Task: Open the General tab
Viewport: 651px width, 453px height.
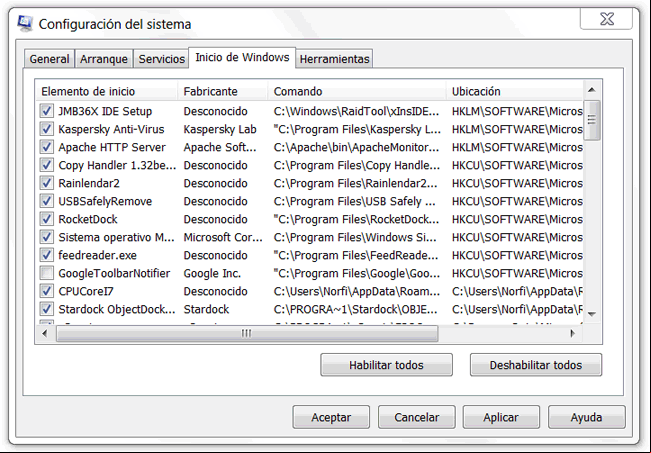Action: tap(49, 59)
